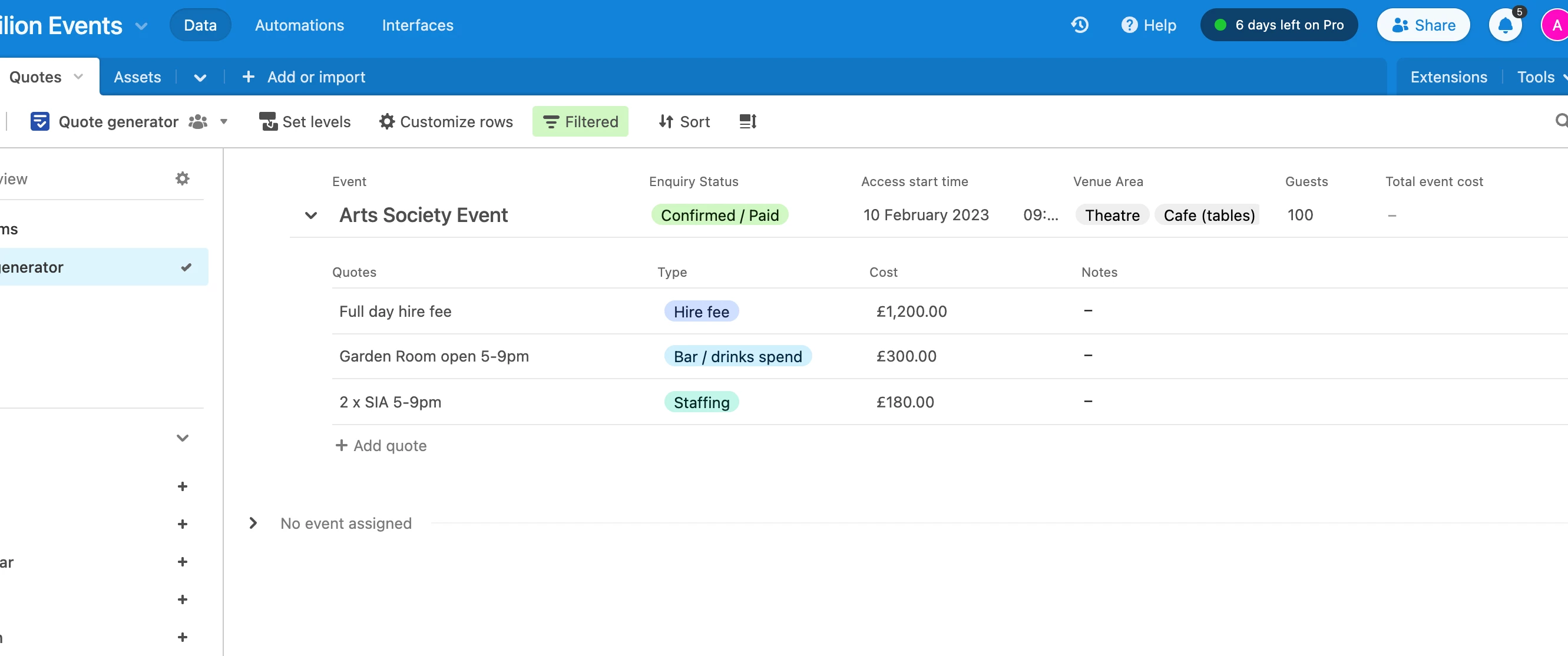Click the Share button

[1423, 25]
